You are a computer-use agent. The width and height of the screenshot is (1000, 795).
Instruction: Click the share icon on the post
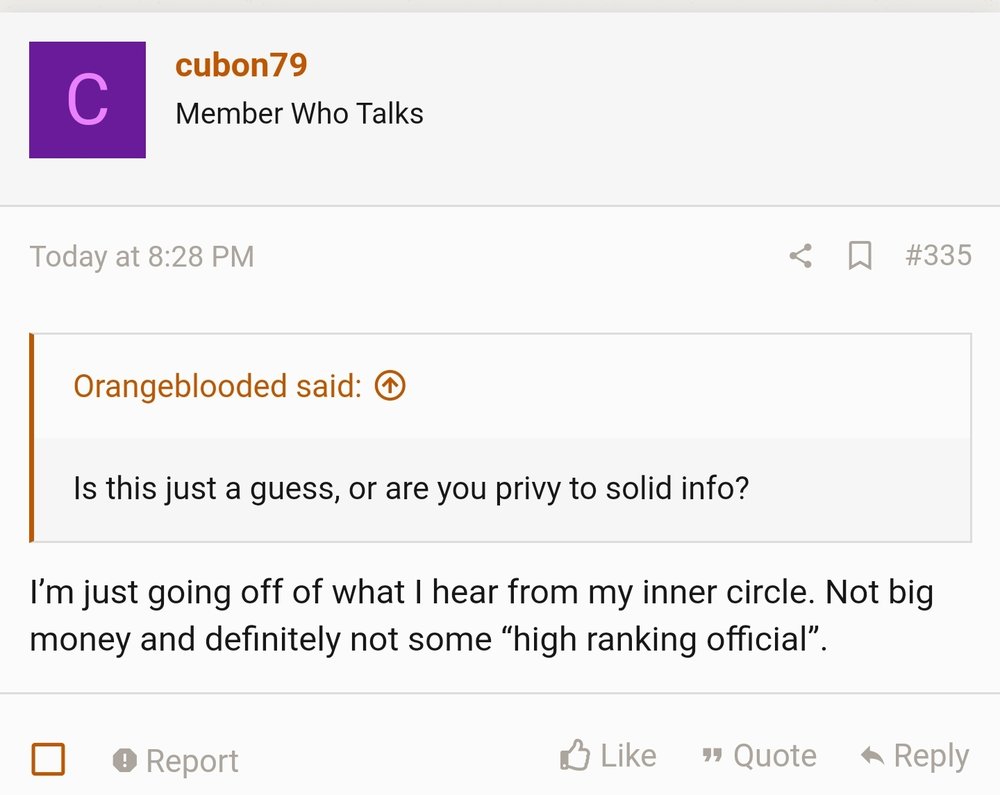click(x=798, y=256)
